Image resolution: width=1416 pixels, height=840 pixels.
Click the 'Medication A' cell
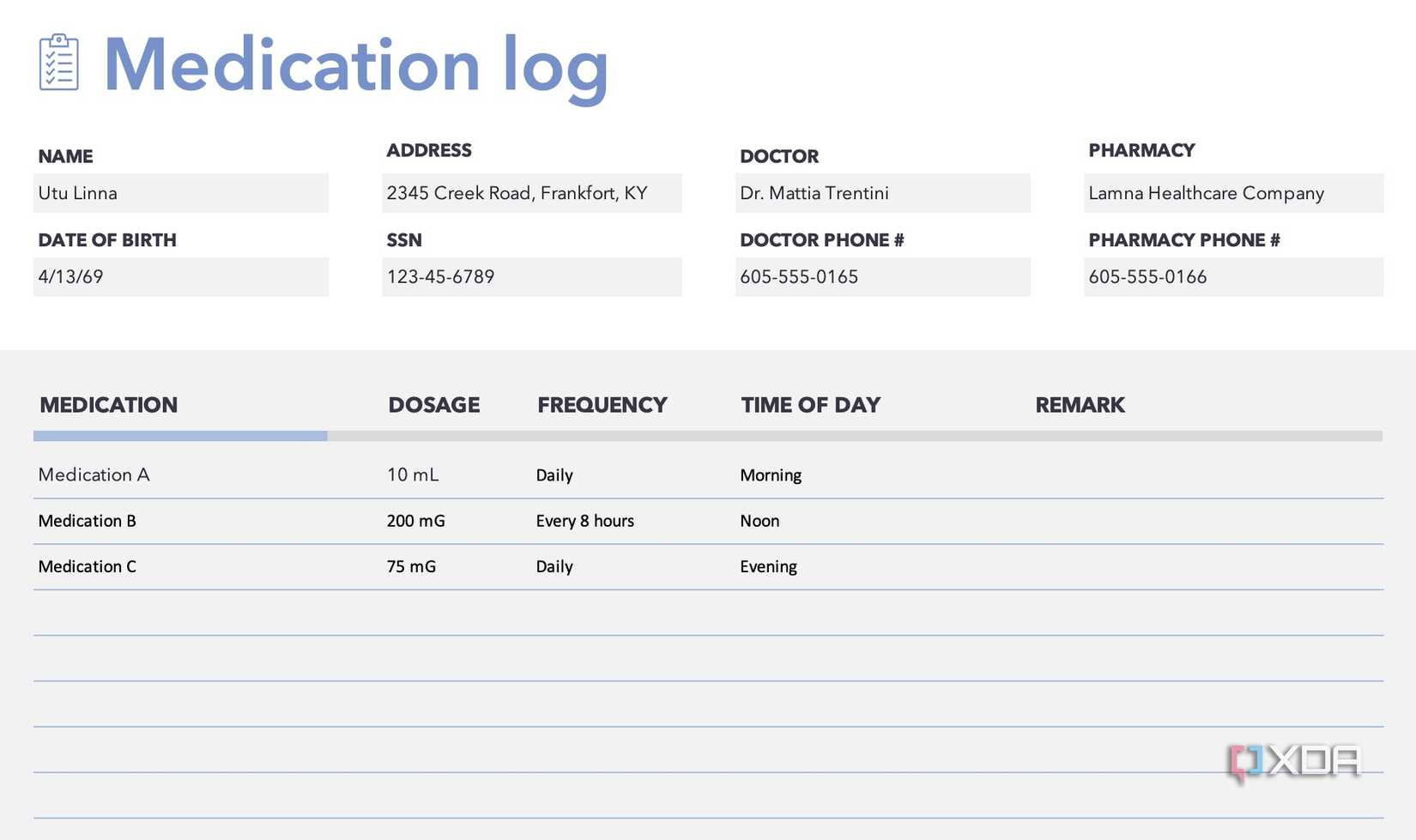tap(94, 474)
